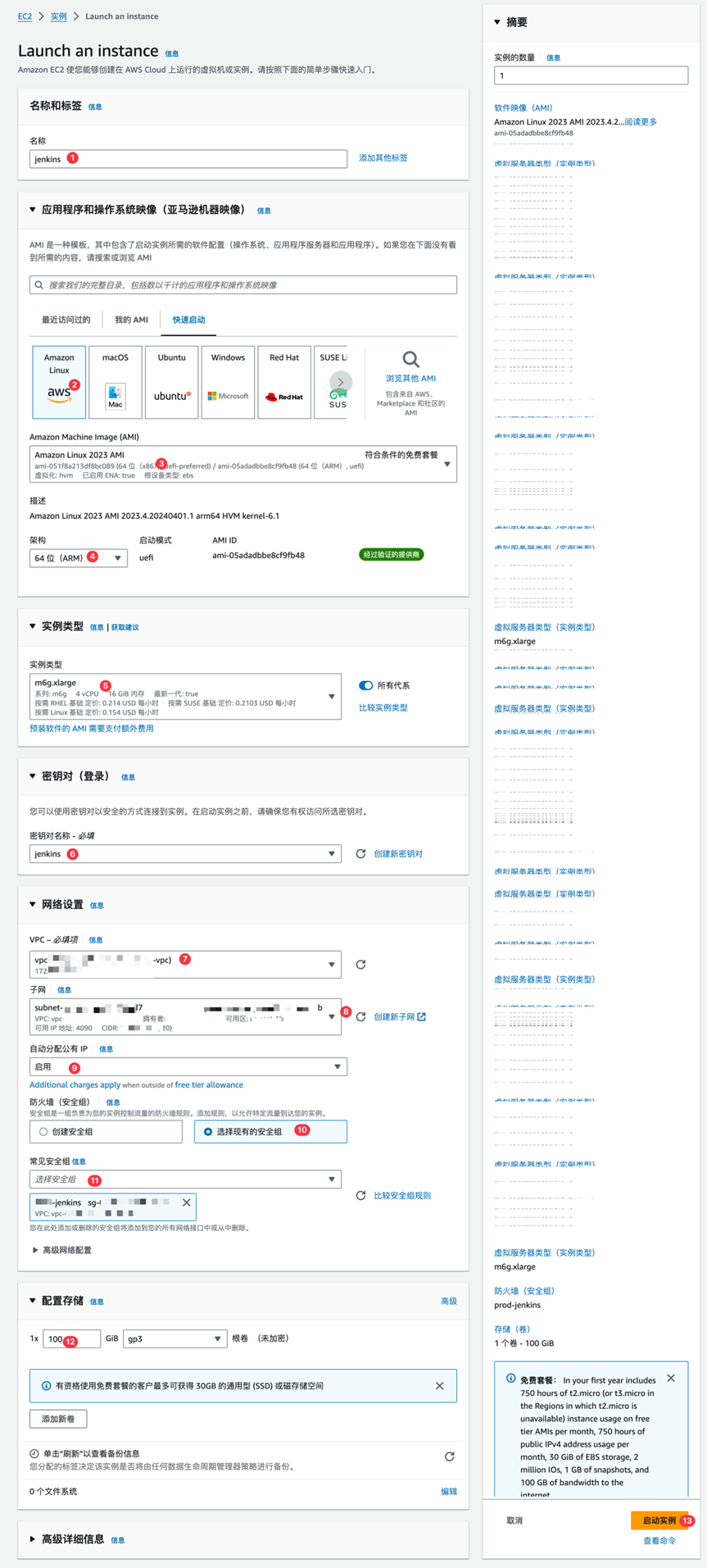The width and height of the screenshot is (707, 1568).
Task: Select the Windows Microsoft AMI tile
Action: point(228,382)
